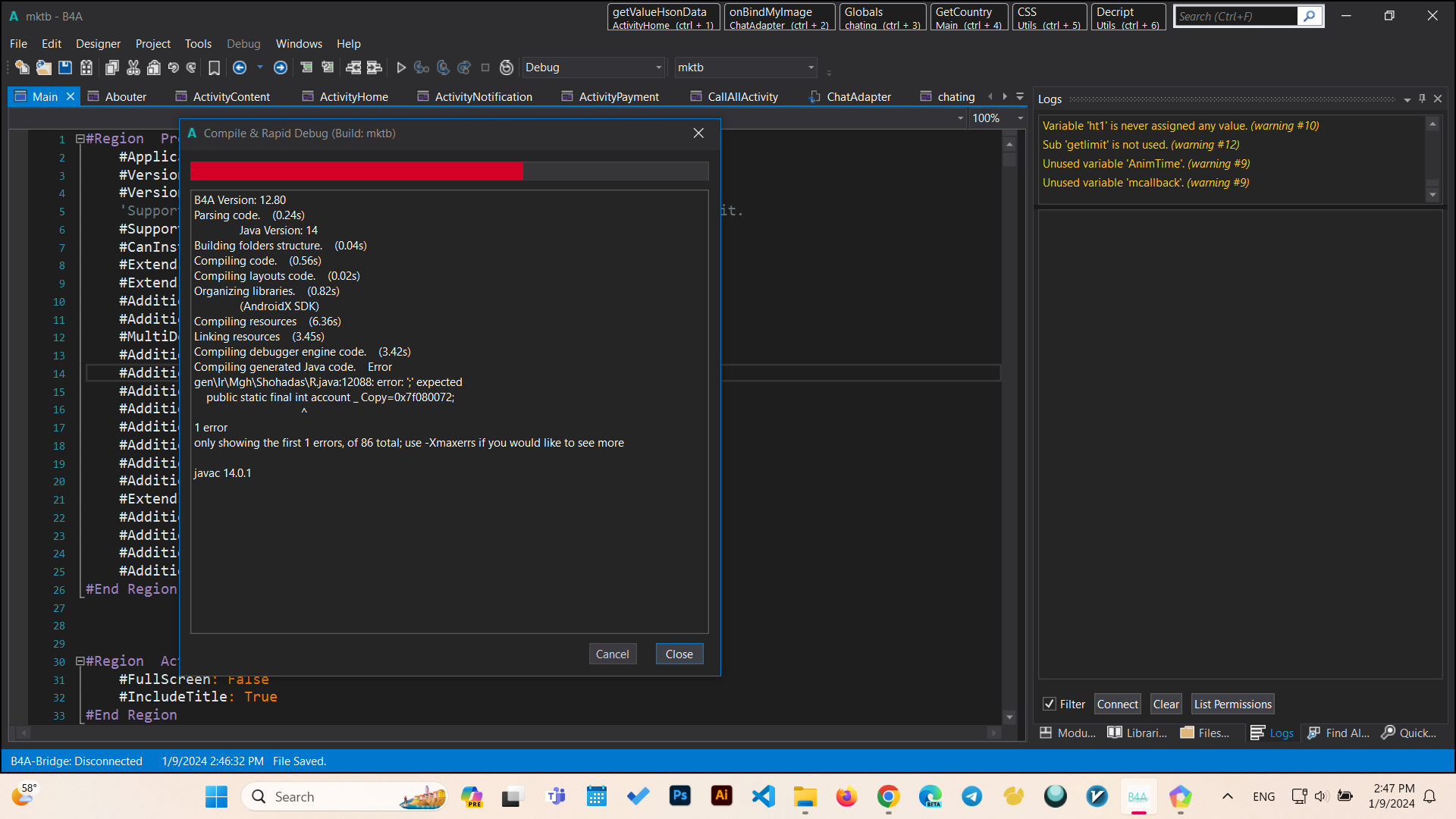Screen dimensions: 1456x819
Task: Open the 100% zoom level dropdown
Action: [1020, 118]
